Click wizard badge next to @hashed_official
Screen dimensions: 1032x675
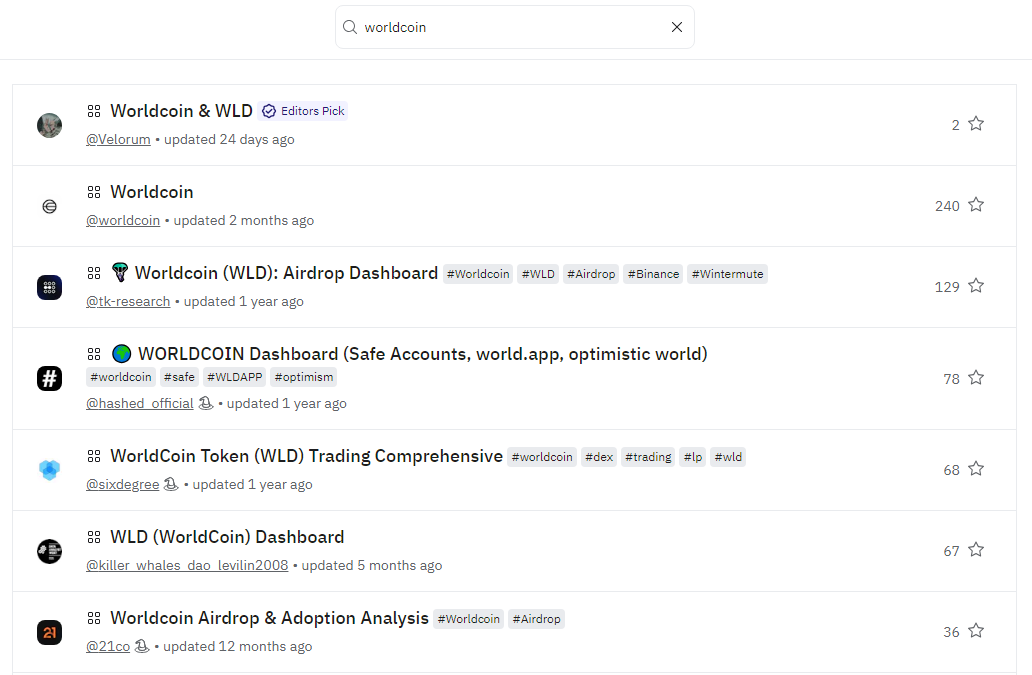point(206,403)
